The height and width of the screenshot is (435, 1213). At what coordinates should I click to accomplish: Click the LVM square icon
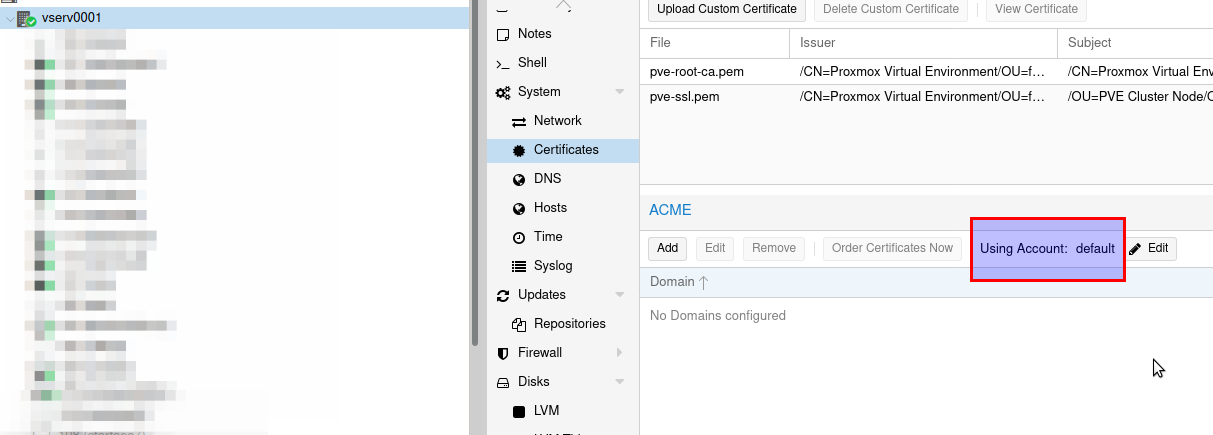click(518, 411)
